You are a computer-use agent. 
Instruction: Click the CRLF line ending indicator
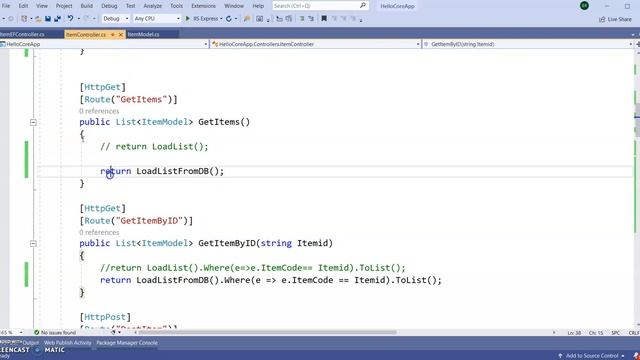point(634,333)
